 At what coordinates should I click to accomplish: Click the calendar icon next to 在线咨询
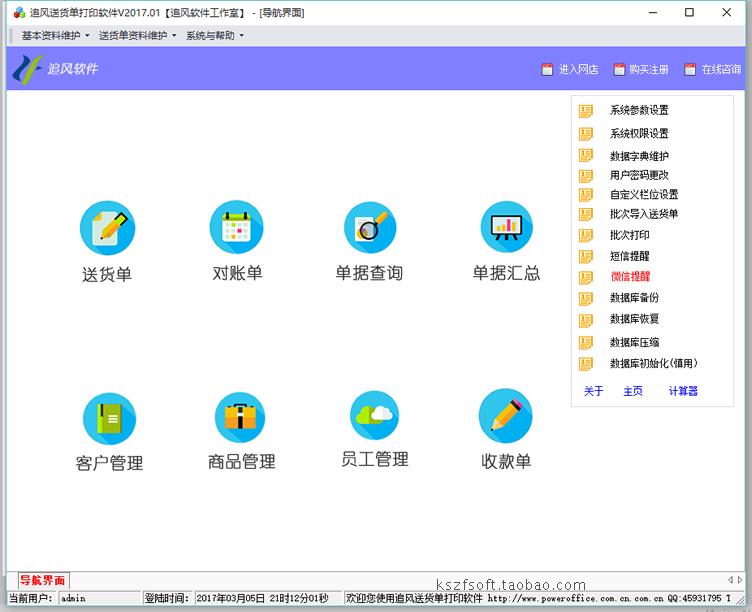[690, 70]
